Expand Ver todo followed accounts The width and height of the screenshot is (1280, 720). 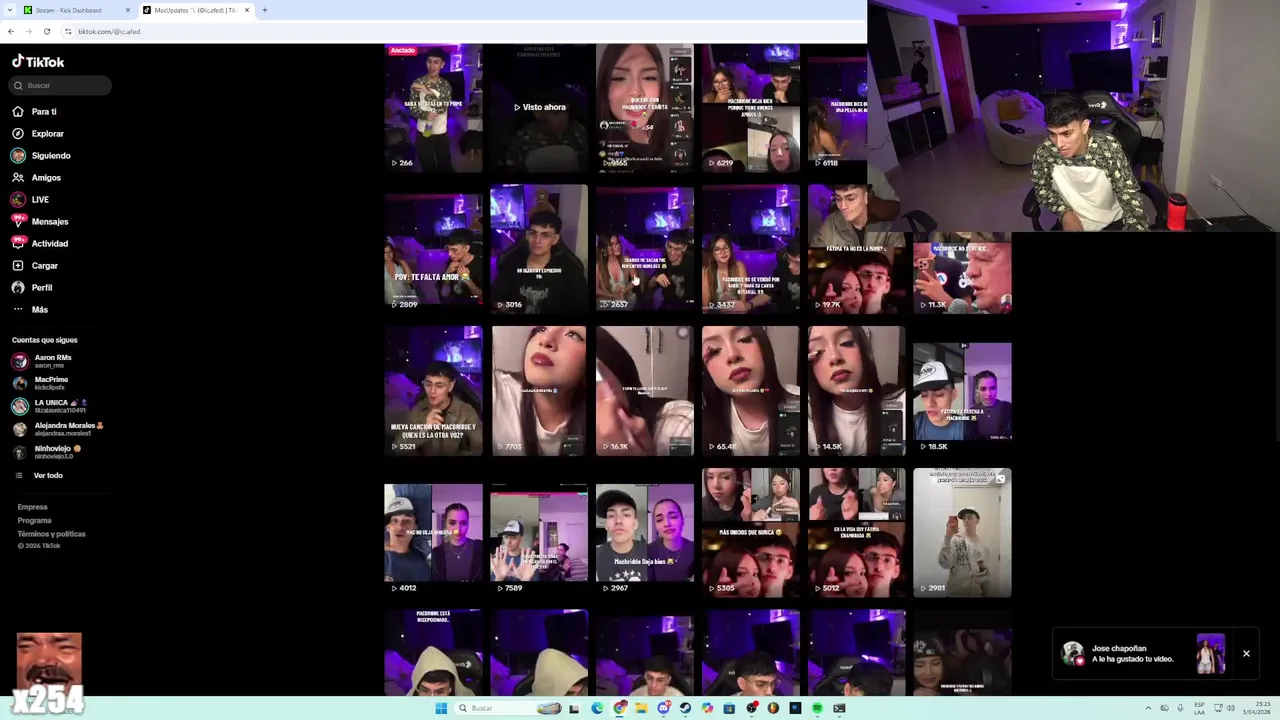click(38, 476)
